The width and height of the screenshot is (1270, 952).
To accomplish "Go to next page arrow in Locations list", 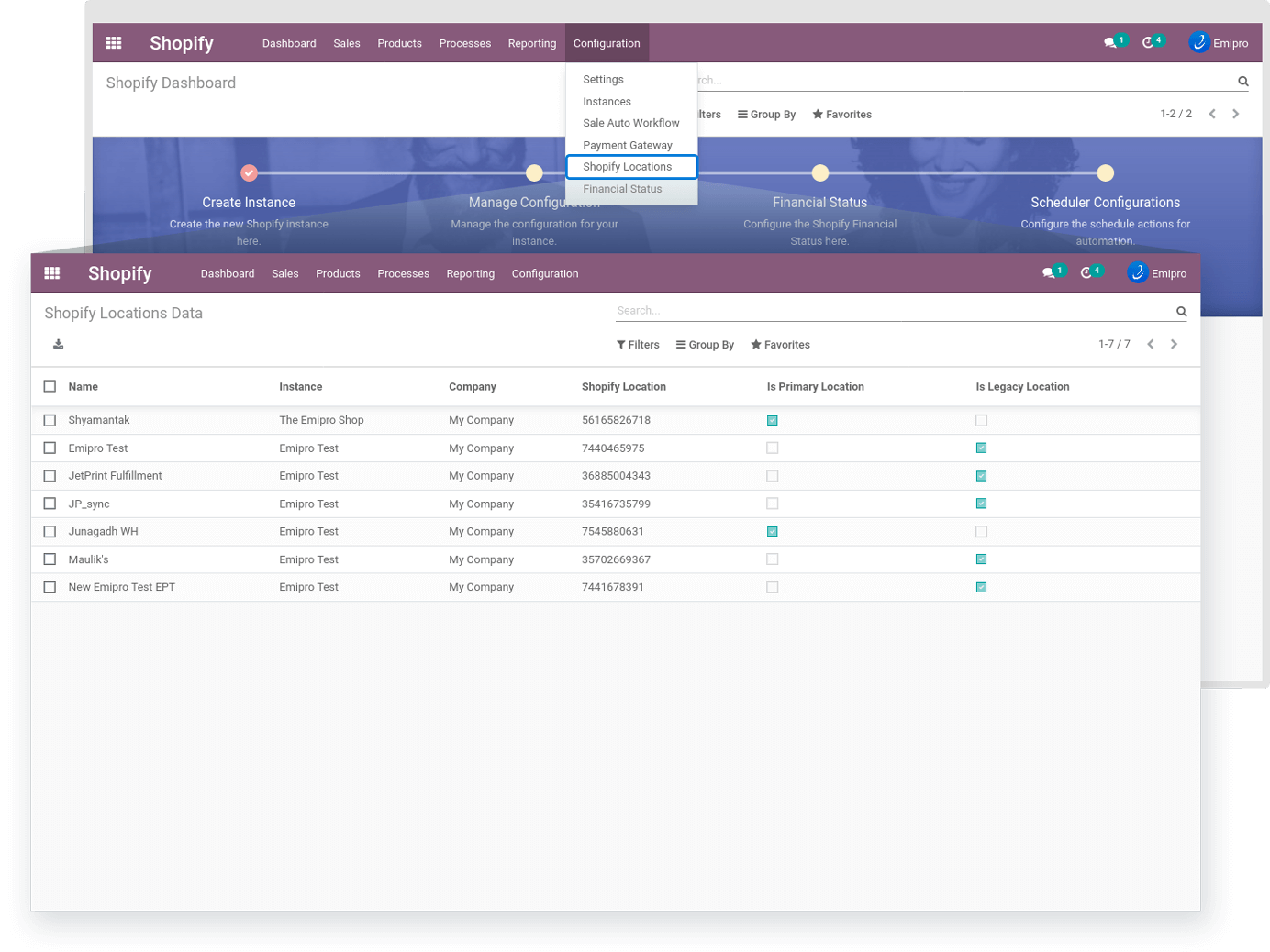I will click(x=1174, y=344).
